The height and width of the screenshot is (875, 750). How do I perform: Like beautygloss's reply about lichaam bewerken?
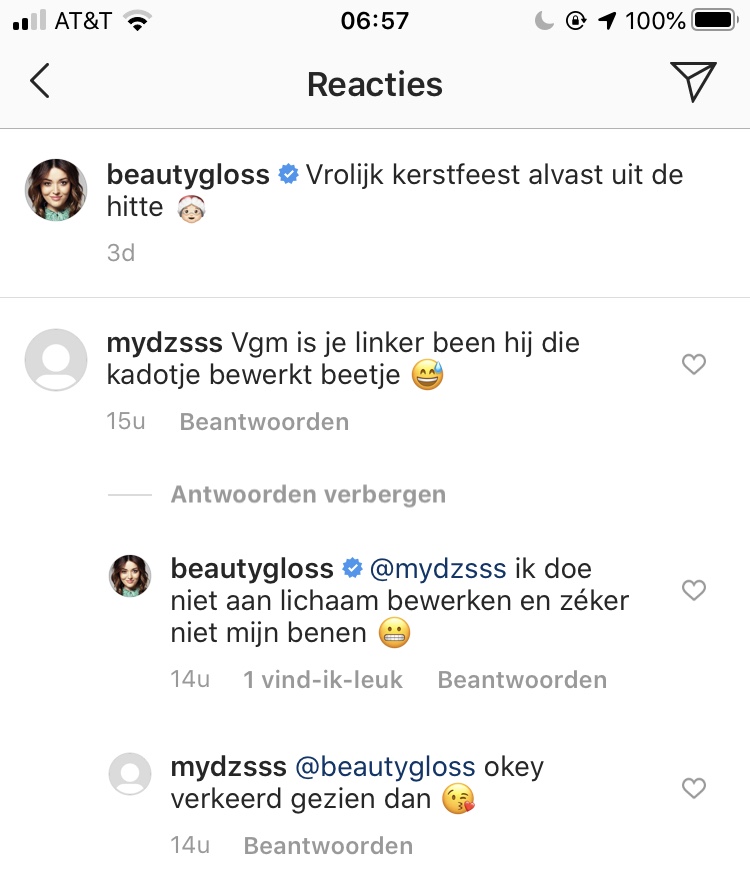(693, 591)
